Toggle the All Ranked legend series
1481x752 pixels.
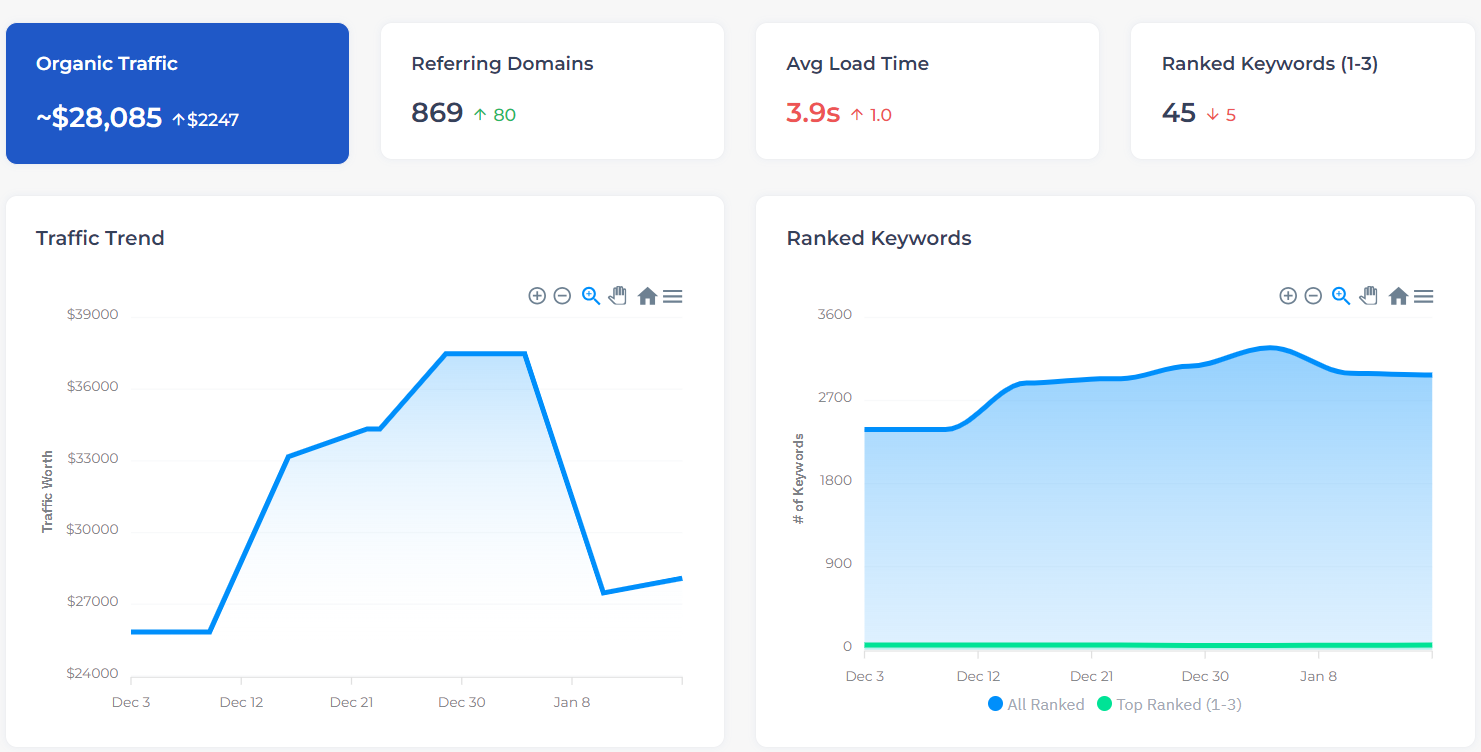(x=1036, y=704)
